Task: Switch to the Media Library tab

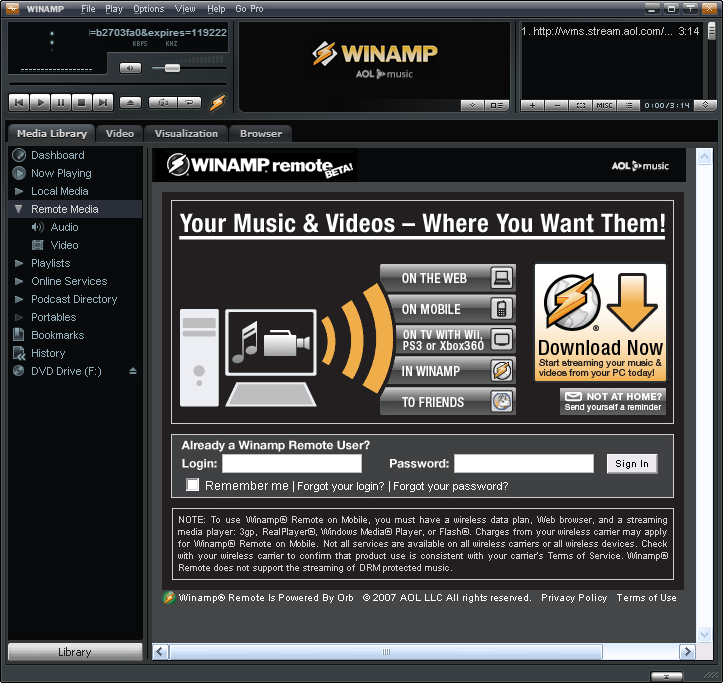Action: click(x=52, y=133)
